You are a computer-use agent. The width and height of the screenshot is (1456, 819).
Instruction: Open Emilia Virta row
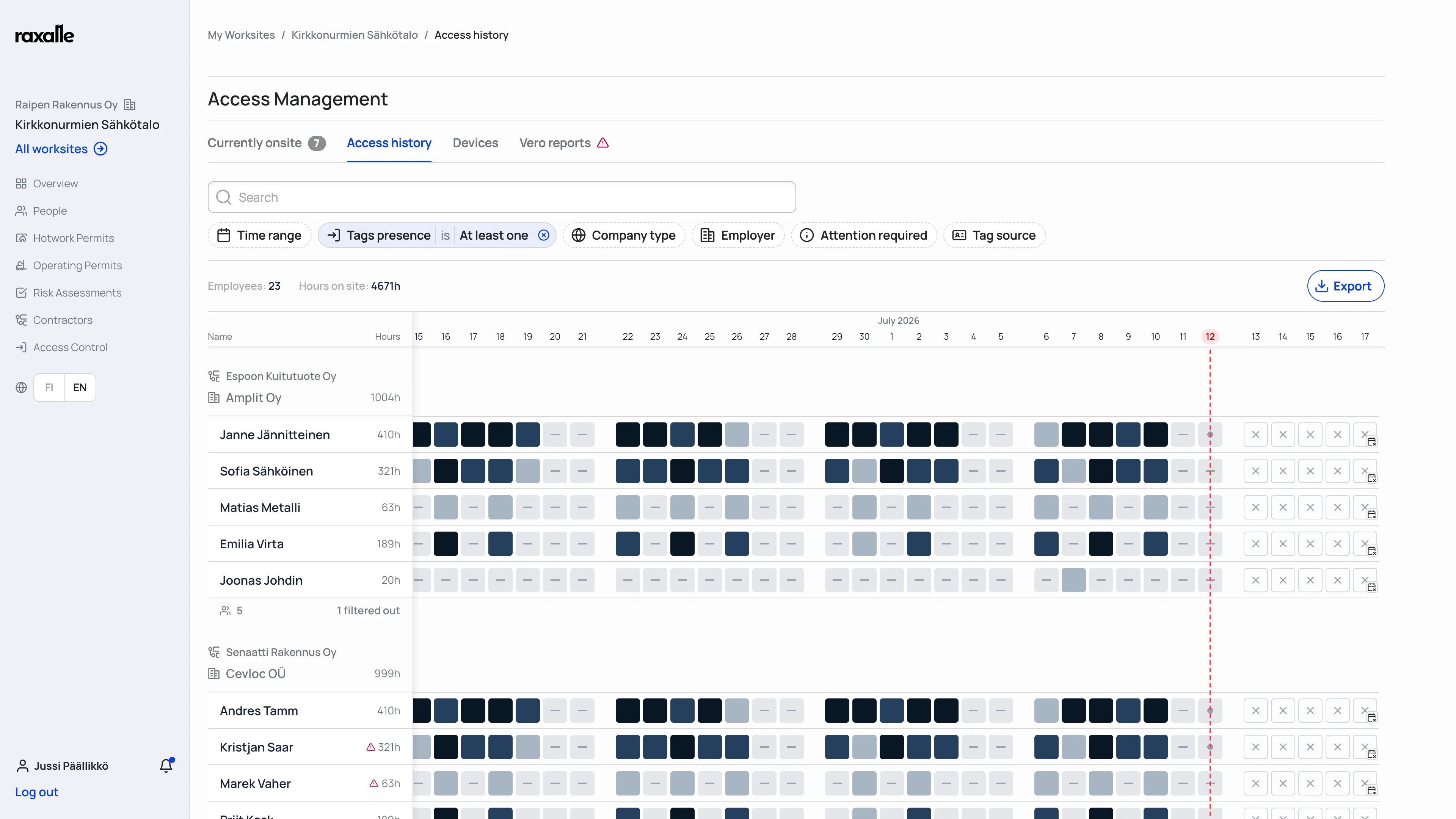tap(310, 544)
